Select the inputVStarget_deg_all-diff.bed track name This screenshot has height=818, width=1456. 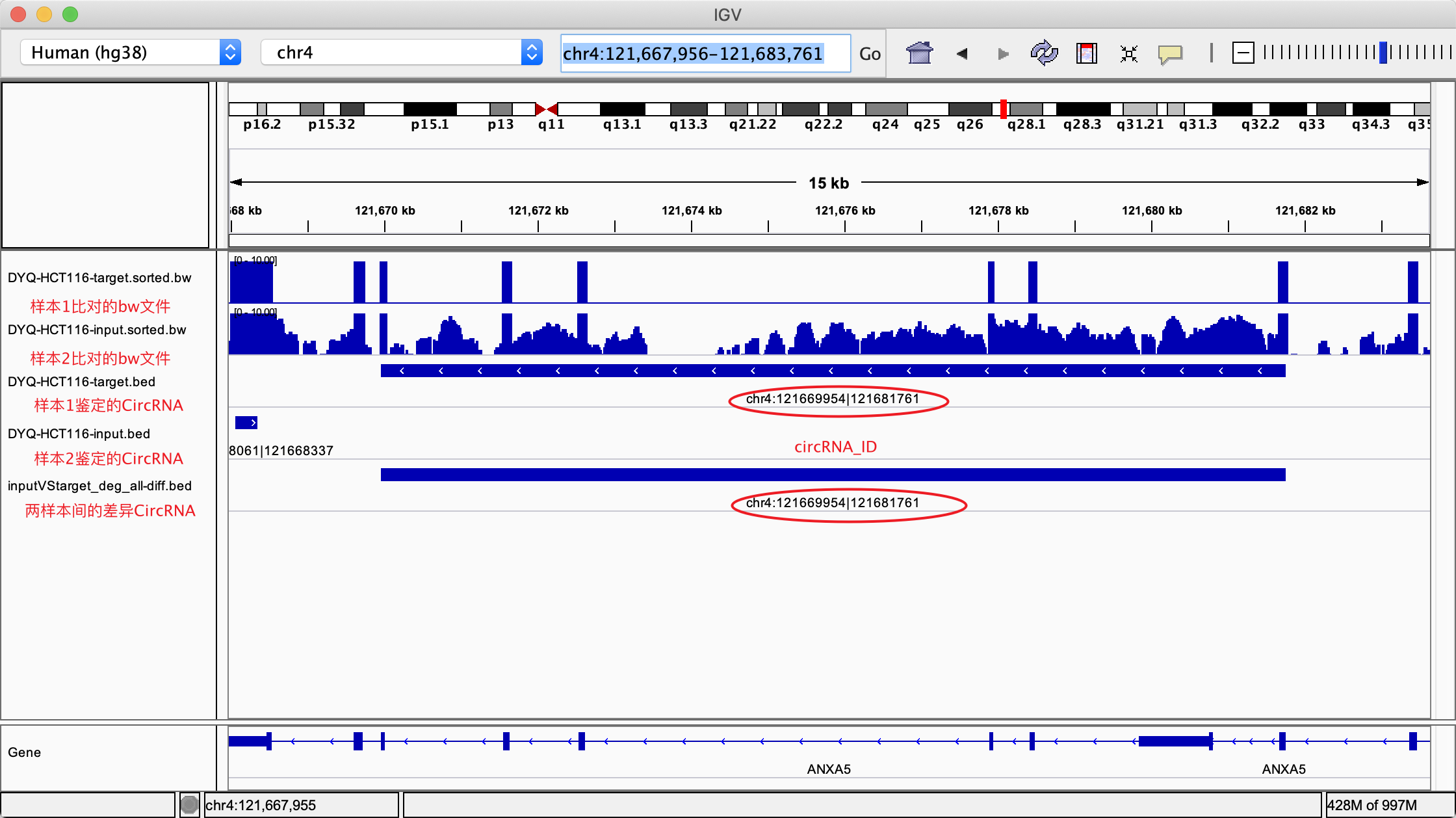[x=99, y=486]
